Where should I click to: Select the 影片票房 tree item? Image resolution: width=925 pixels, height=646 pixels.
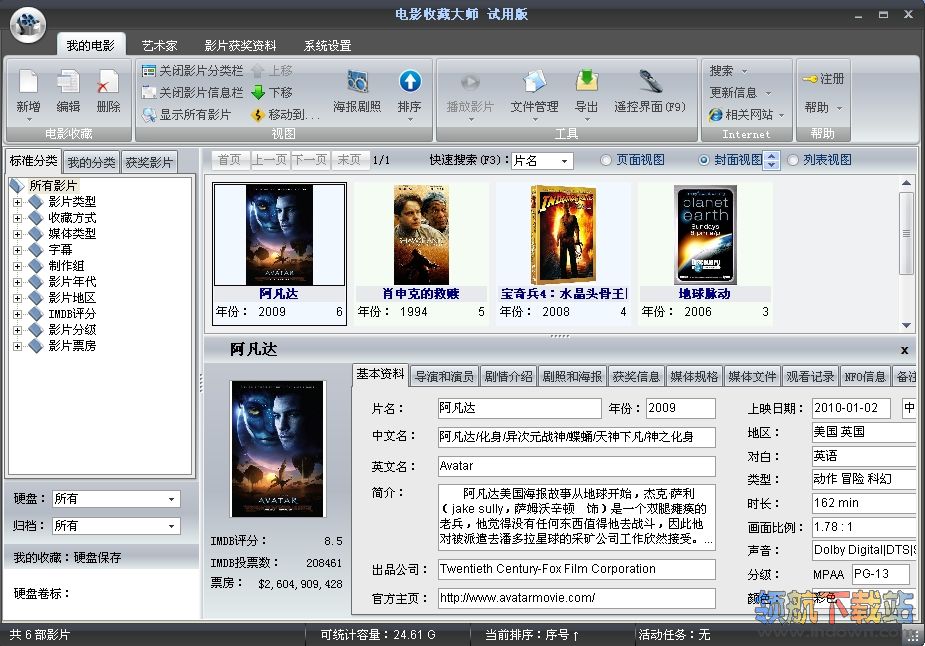pyautogui.click(x=72, y=346)
